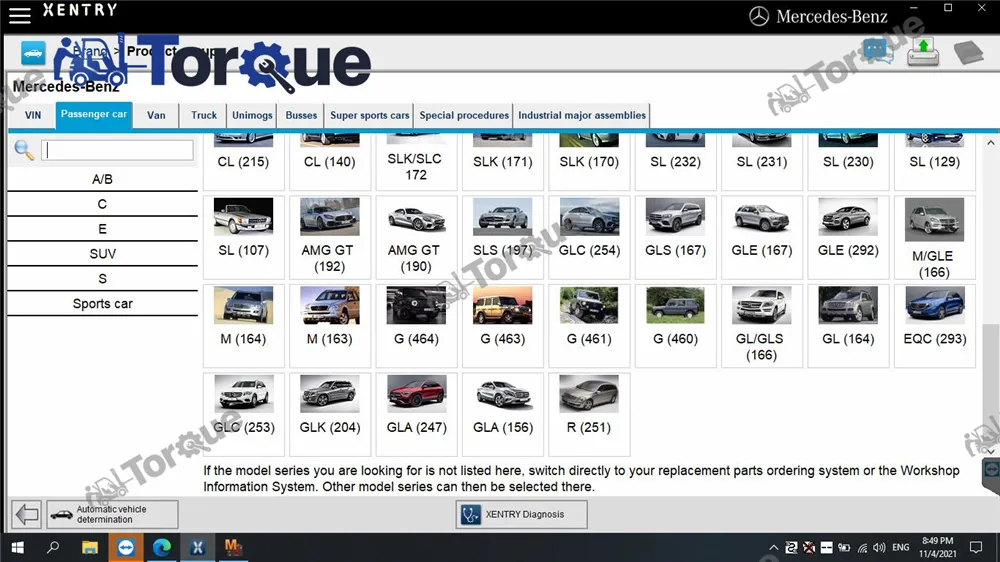Select GLK (204) model

[330, 415]
